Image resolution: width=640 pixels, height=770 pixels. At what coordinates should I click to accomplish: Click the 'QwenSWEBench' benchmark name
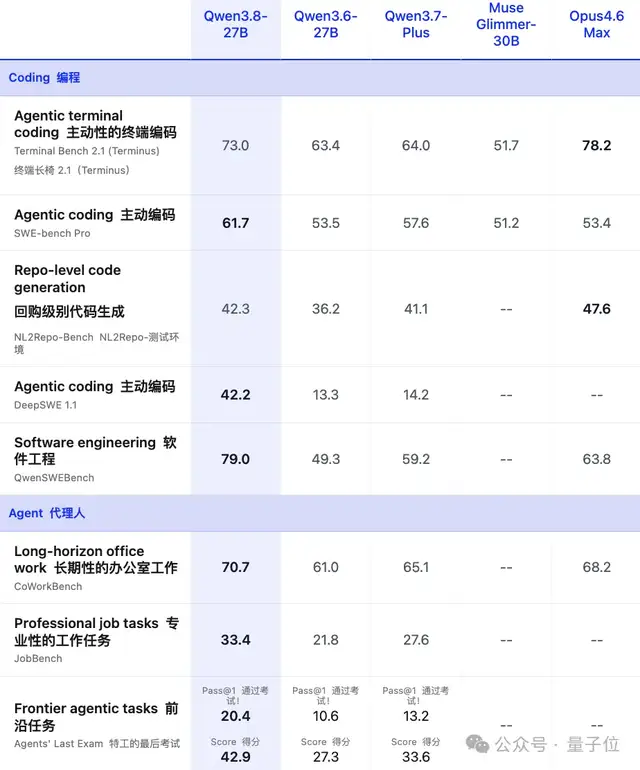[x=54, y=478]
